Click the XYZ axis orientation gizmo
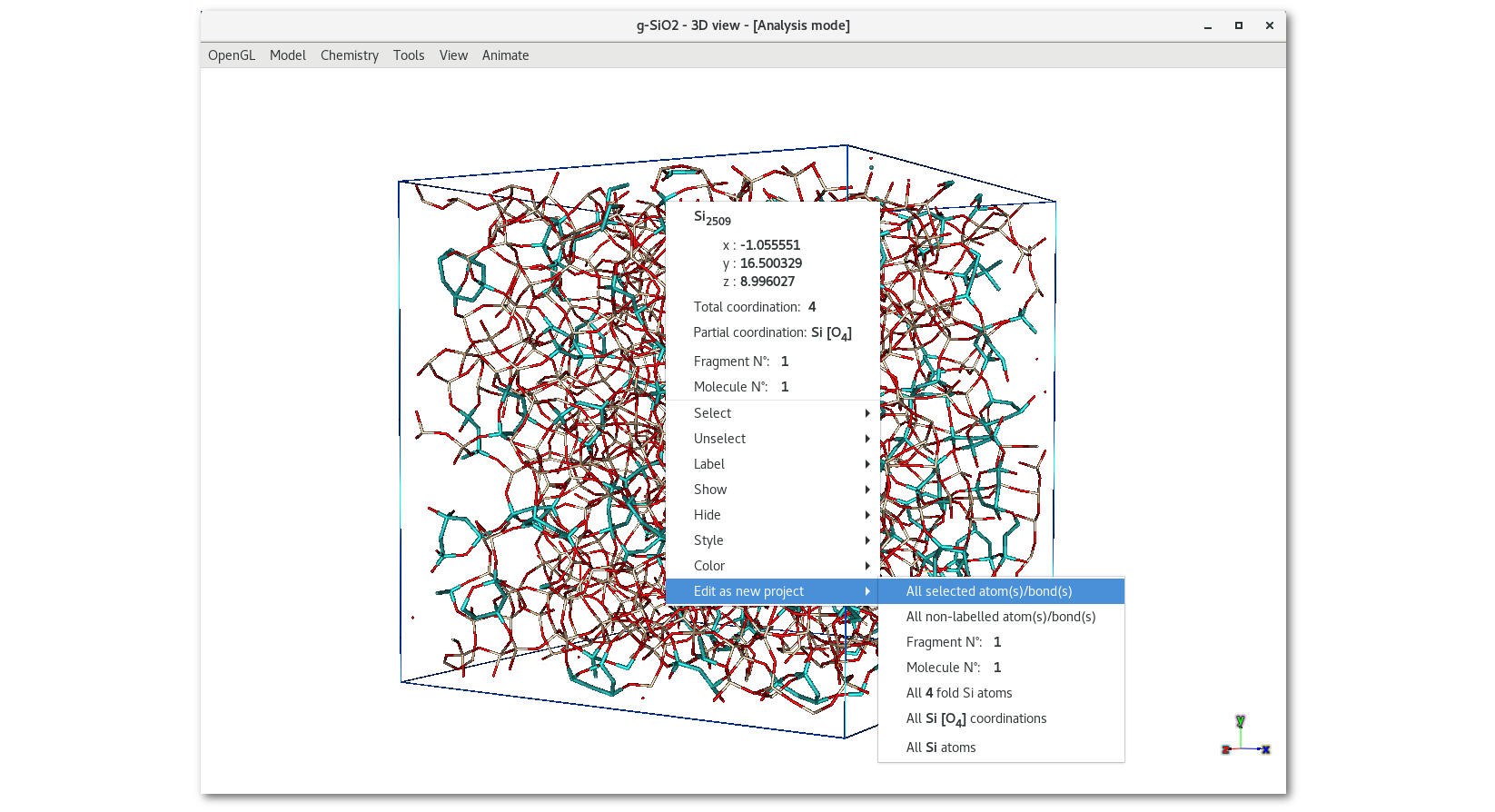The width and height of the screenshot is (1495, 812). tap(1244, 738)
